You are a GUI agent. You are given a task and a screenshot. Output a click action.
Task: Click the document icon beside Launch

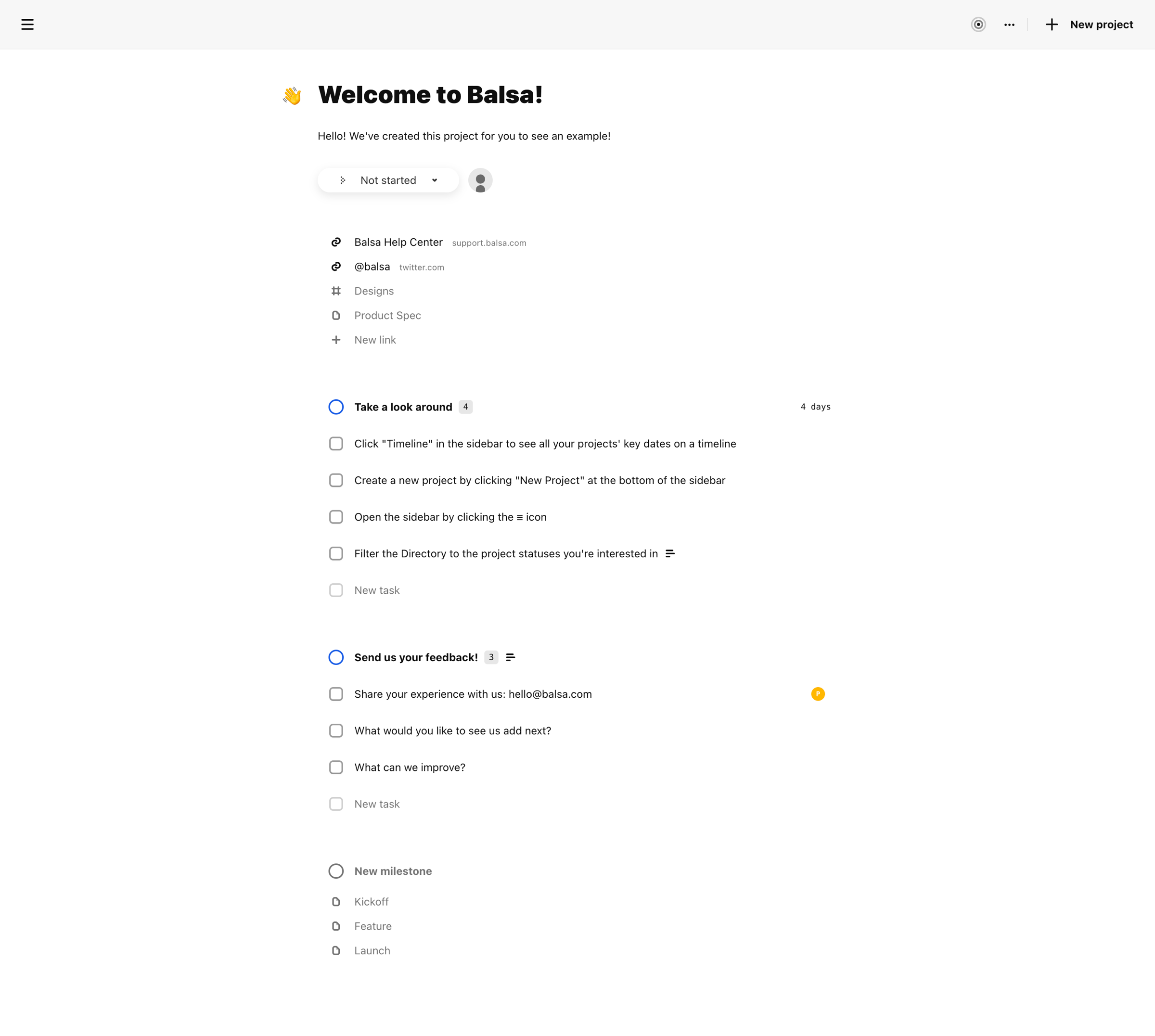336,951
